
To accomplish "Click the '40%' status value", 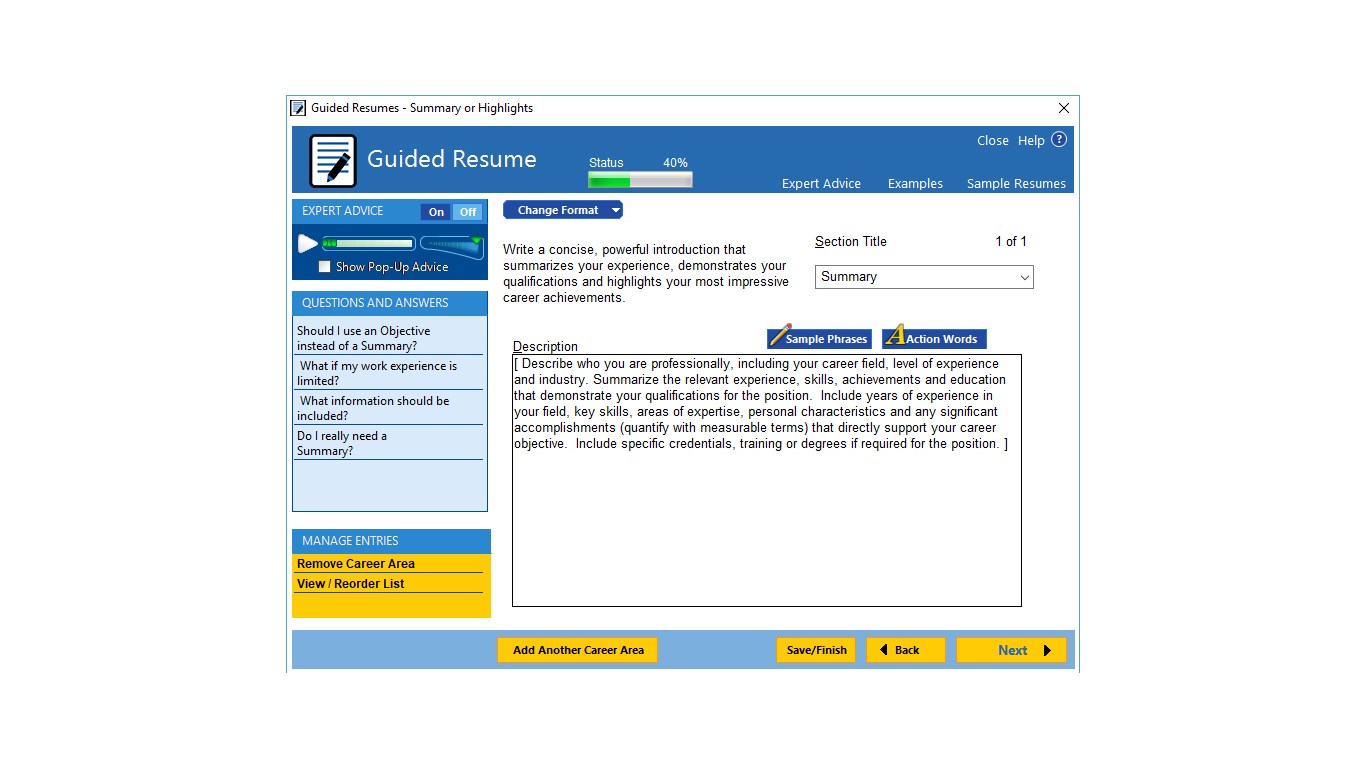I will [x=675, y=163].
